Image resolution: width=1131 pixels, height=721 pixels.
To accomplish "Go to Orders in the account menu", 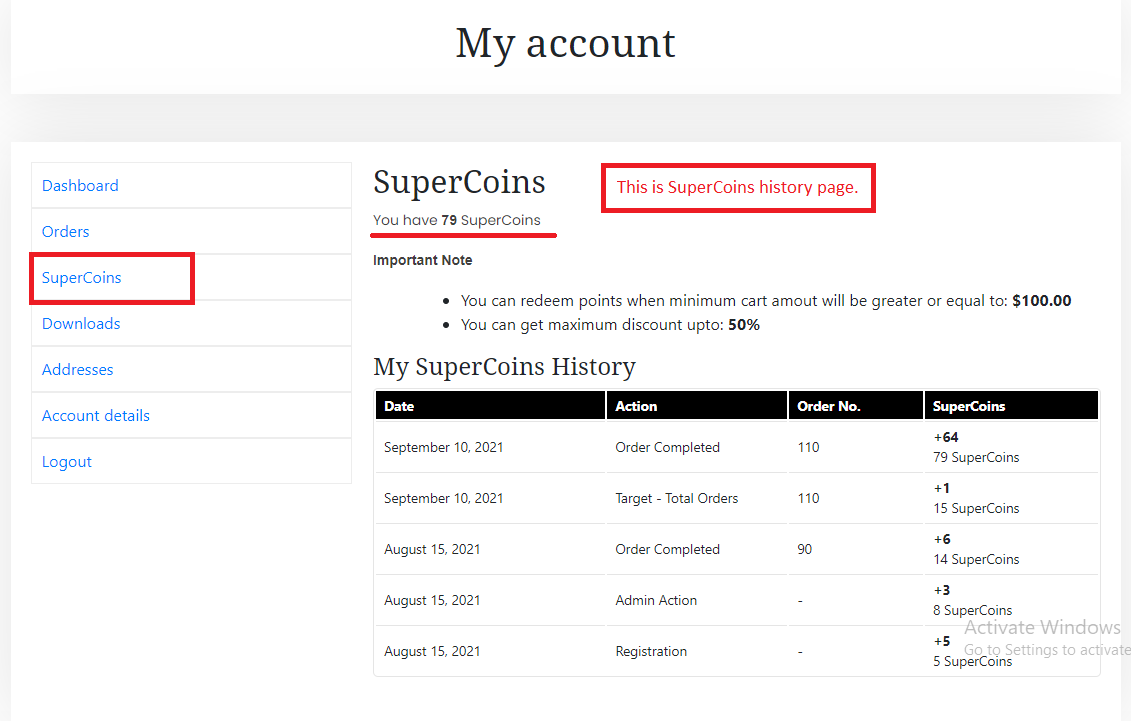I will 66,232.
